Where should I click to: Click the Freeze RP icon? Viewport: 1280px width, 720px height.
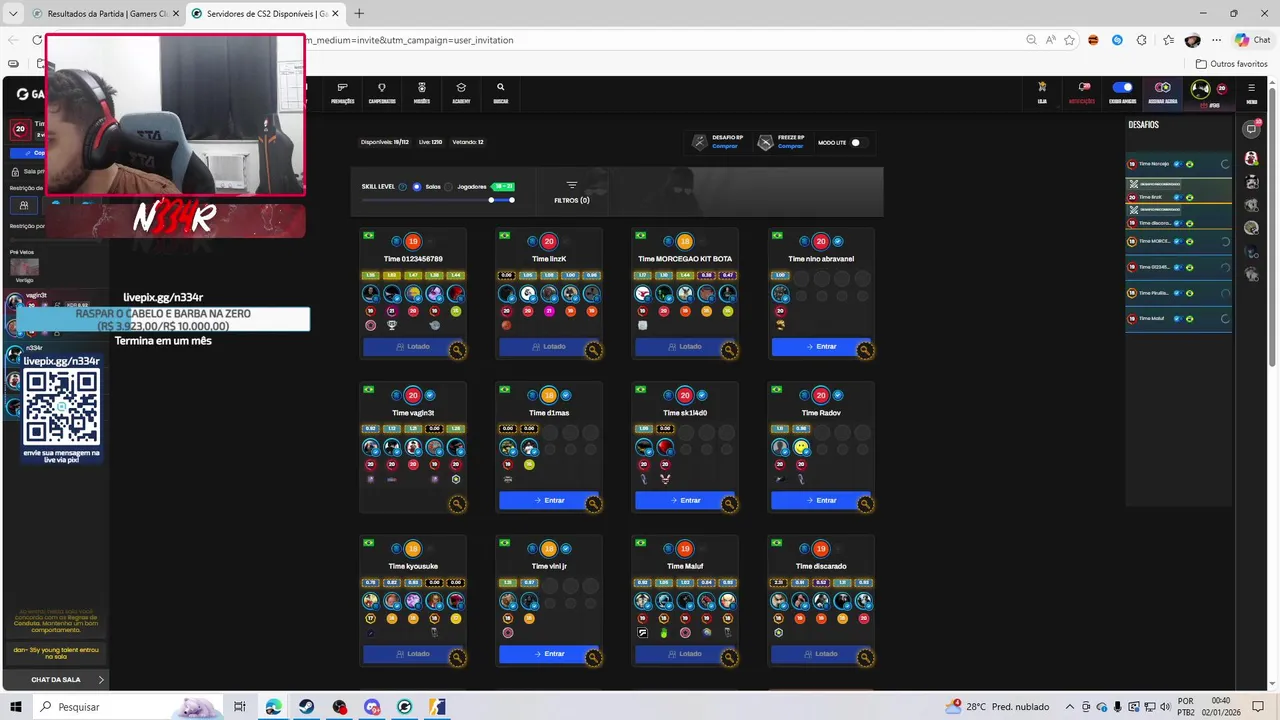[x=765, y=143]
